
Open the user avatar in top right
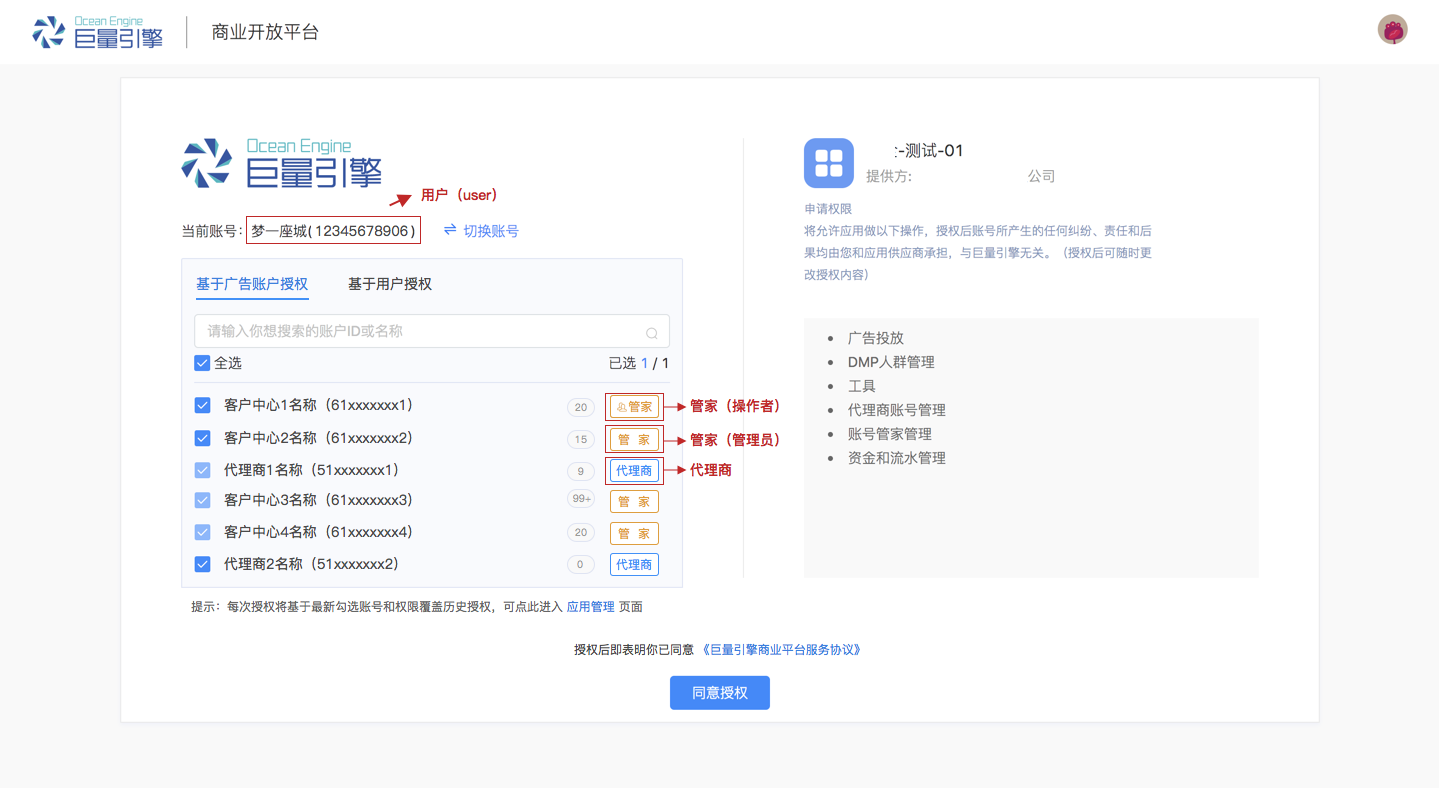pyautogui.click(x=1392, y=30)
